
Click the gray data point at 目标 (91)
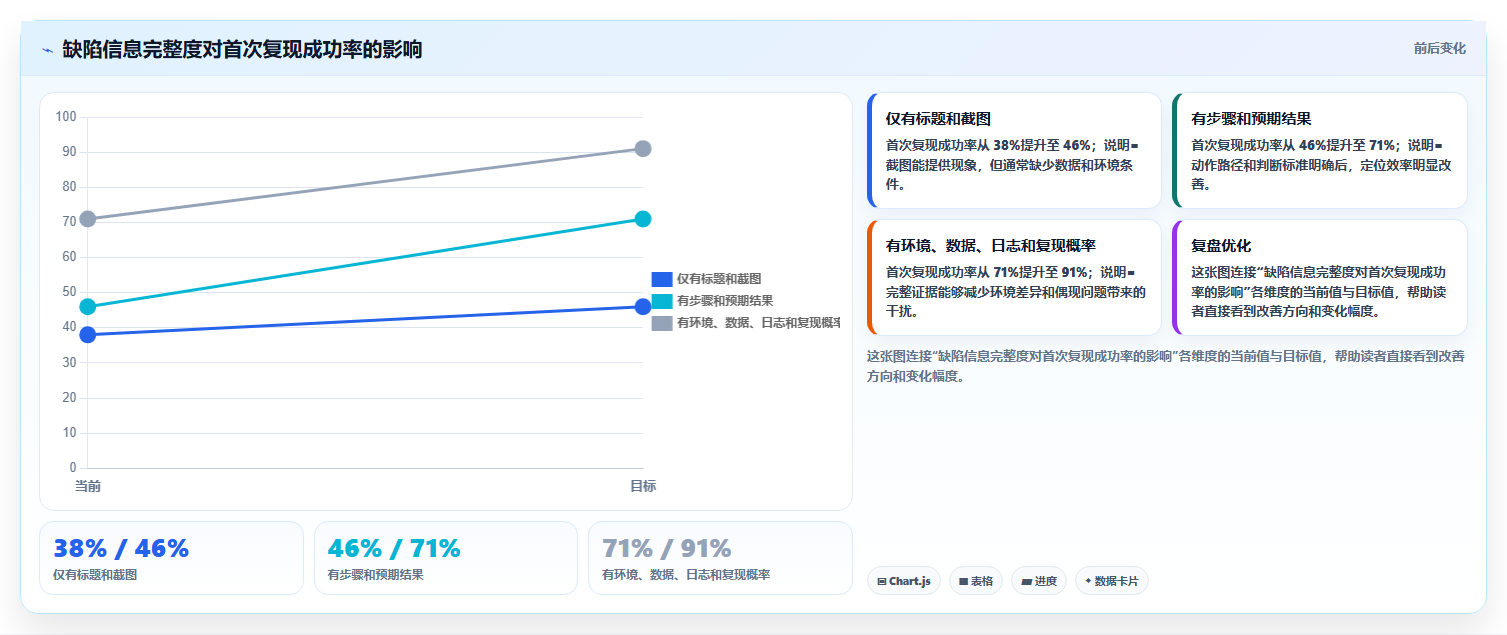point(643,149)
